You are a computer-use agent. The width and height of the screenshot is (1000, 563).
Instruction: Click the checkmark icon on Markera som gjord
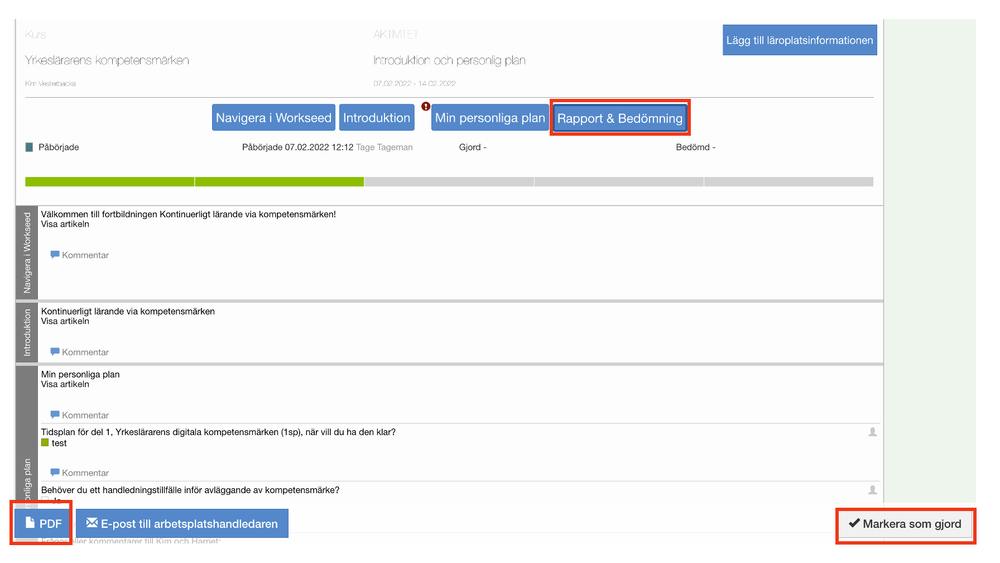(x=853, y=524)
